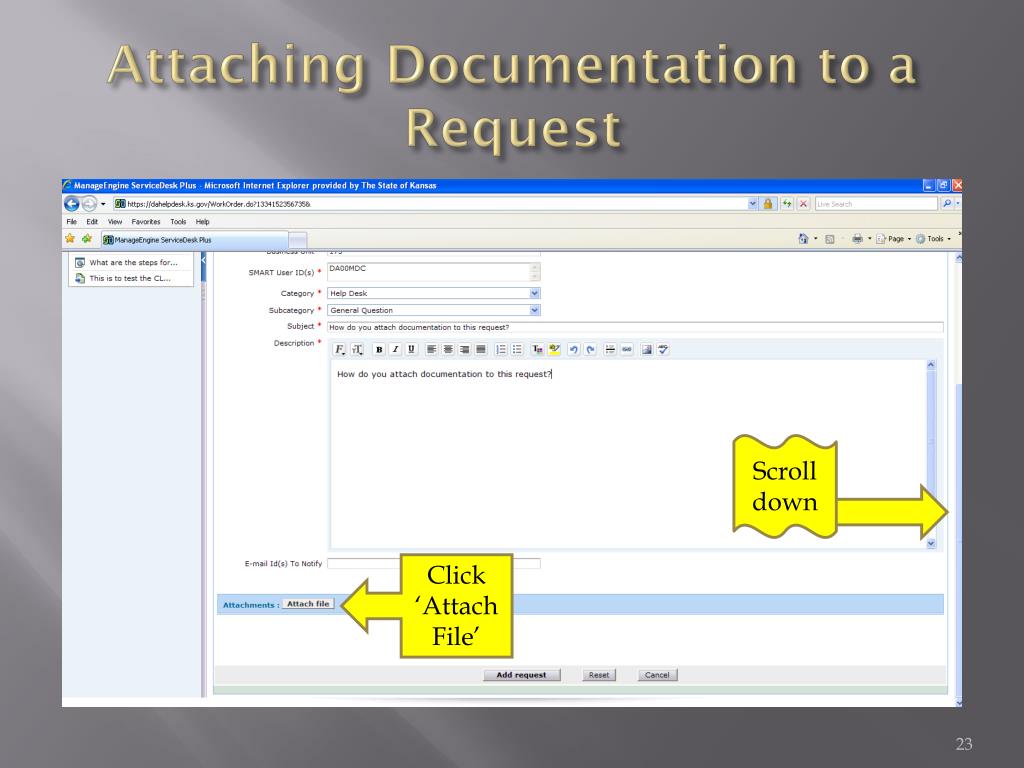Screen dimensions: 1024x768
Task: Insert a hyperlink in Description
Action: 627,349
